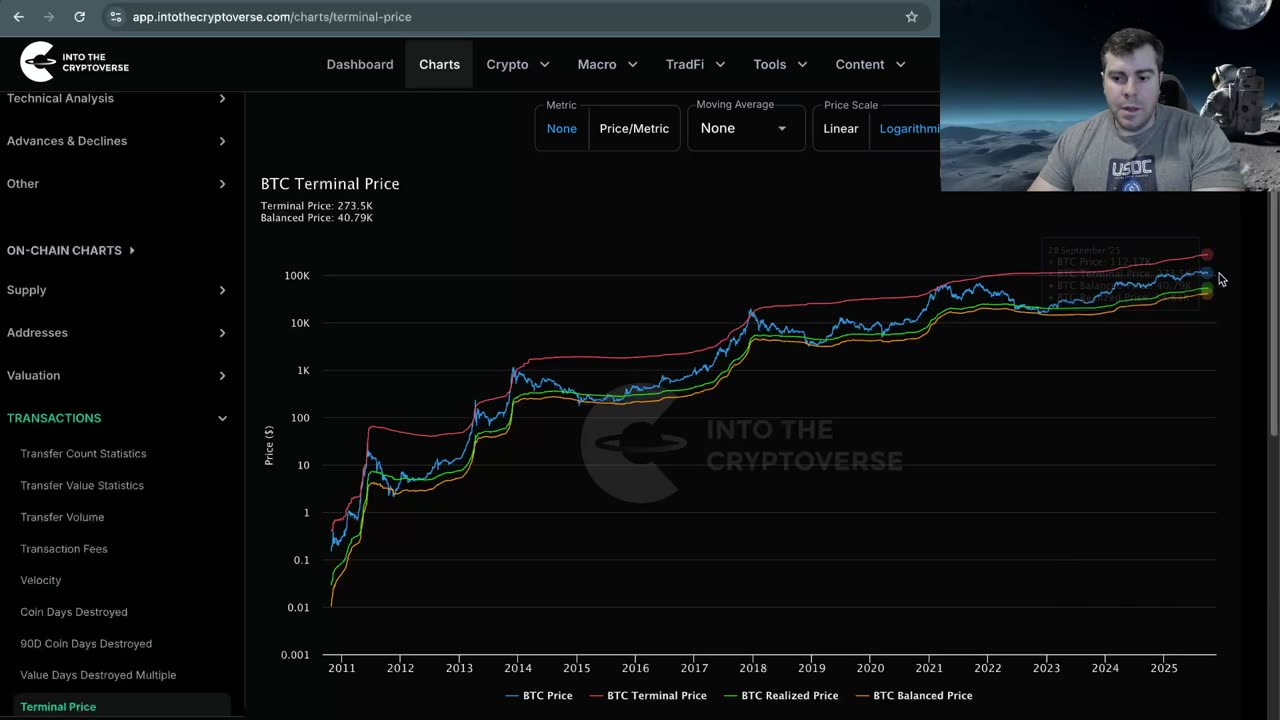This screenshot has width=1280, height=720.
Task: Toggle the ON-CHAIN CHARTS heading
Action: pyautogui.click(x=71, y=250)
